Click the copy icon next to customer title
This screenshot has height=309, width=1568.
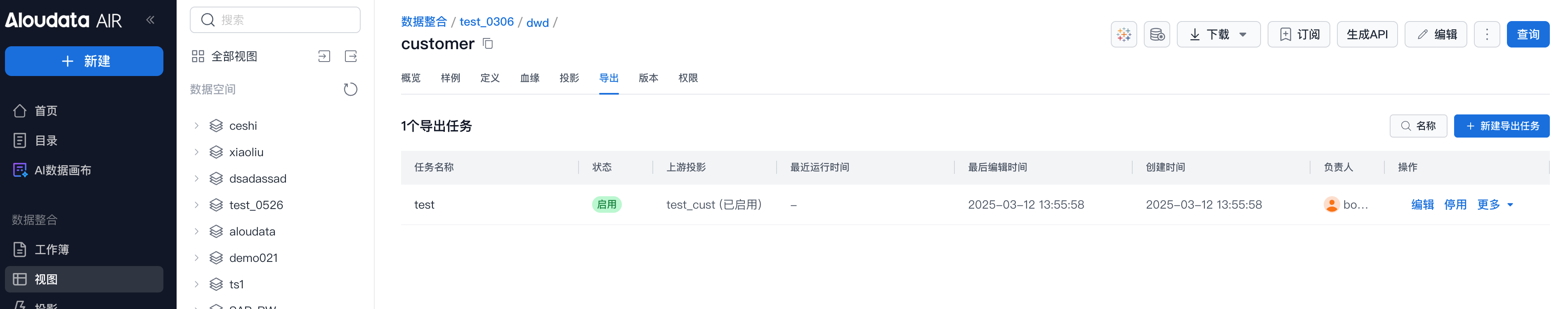(x=488, y=44)
